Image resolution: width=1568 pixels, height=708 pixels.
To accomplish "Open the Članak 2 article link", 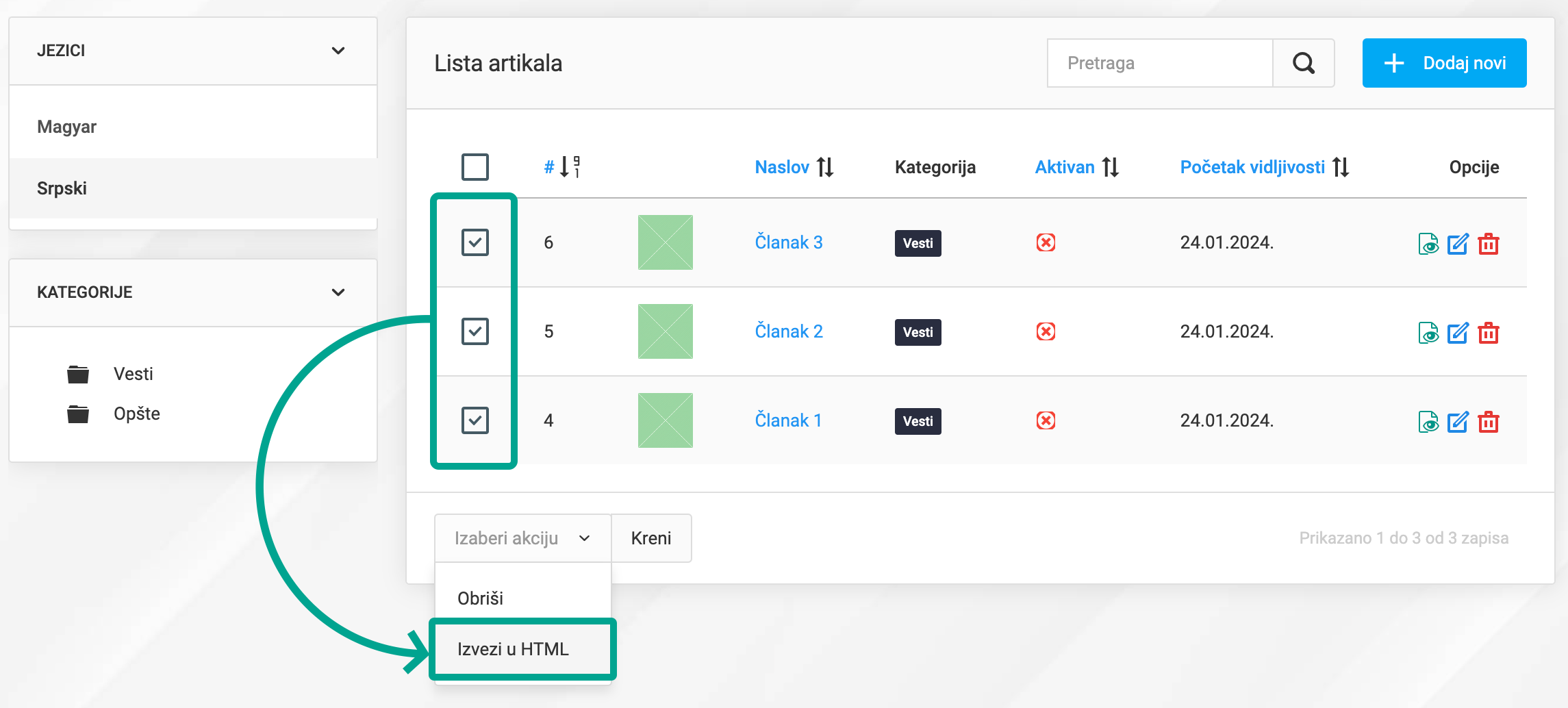I will (789, 331).
